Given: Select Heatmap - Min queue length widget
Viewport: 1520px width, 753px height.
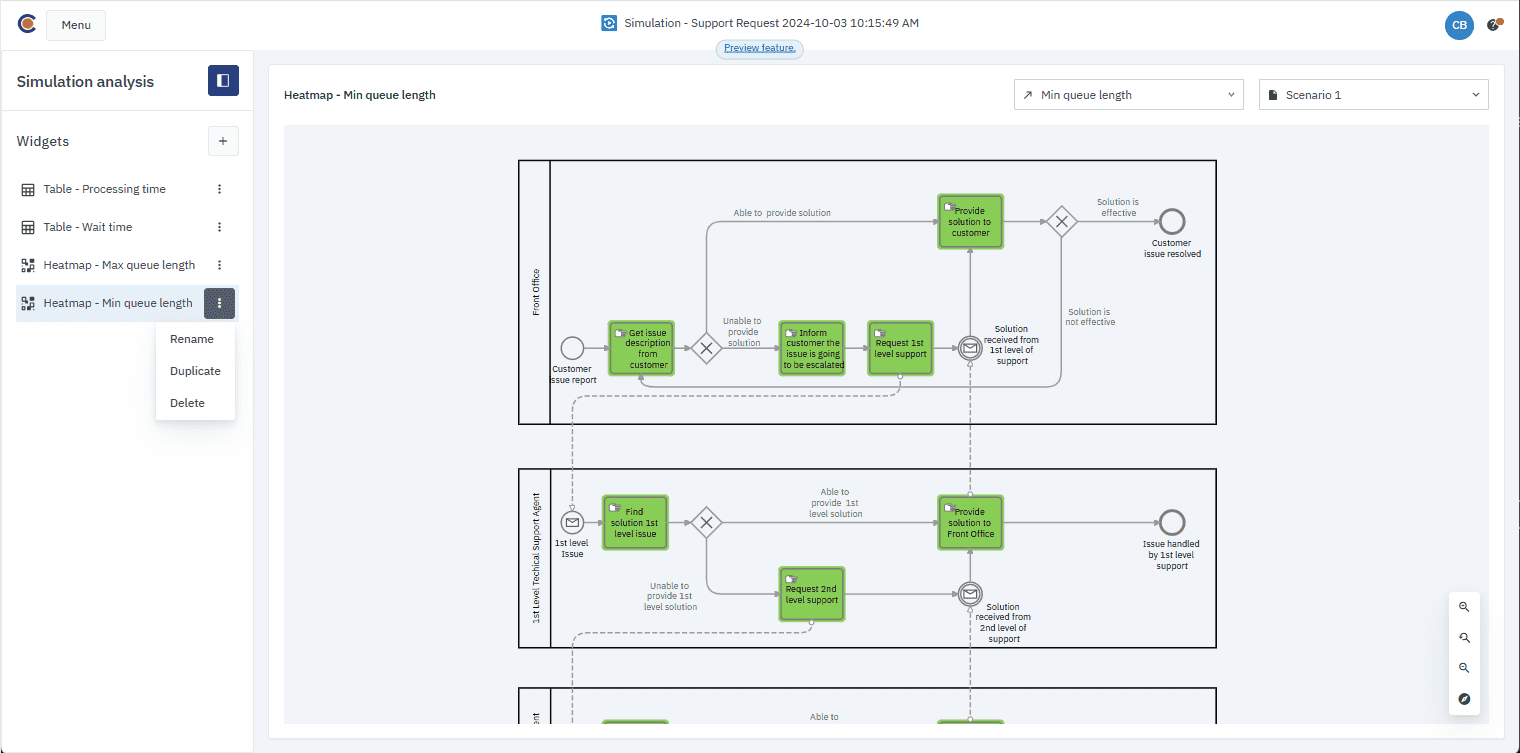Looking at the screenshot, I should [118, 303].
